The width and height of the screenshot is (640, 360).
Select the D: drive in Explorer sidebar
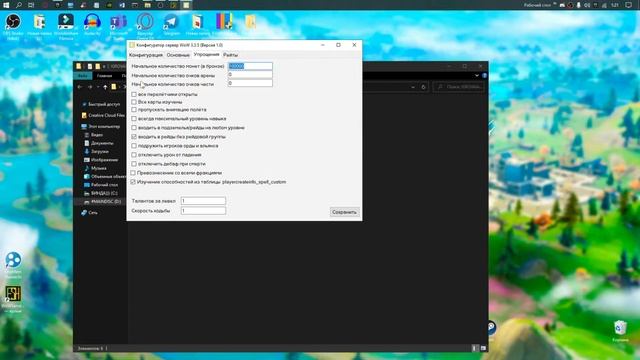tap(102, 202)
